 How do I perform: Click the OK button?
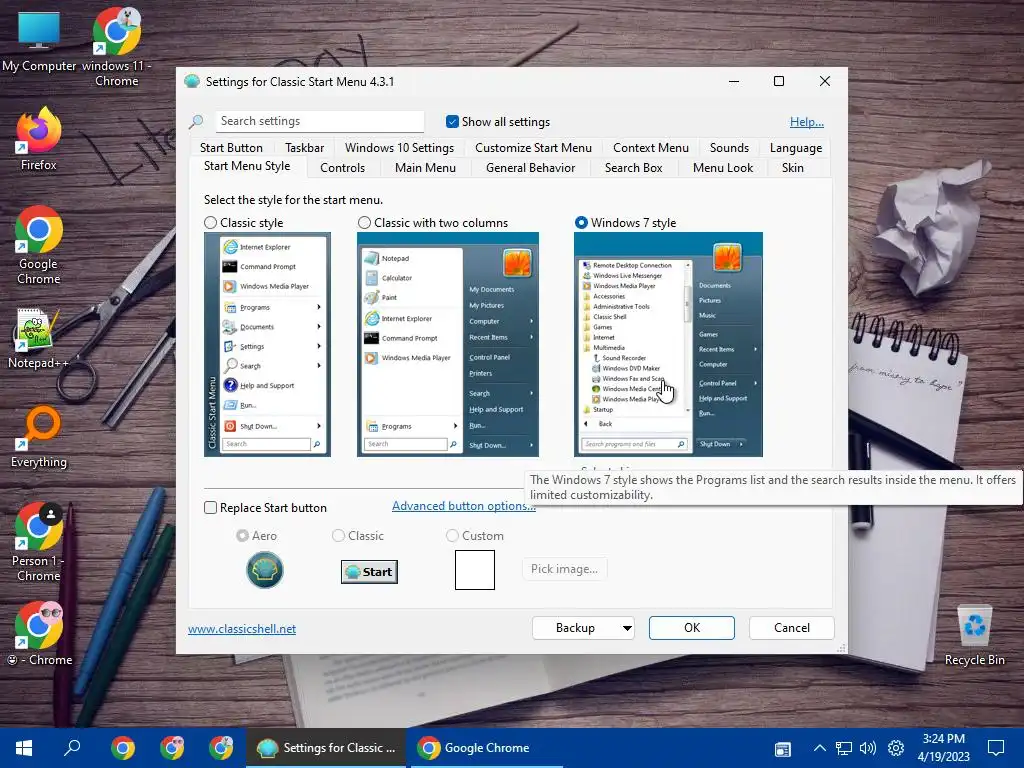tap(692, 628)
